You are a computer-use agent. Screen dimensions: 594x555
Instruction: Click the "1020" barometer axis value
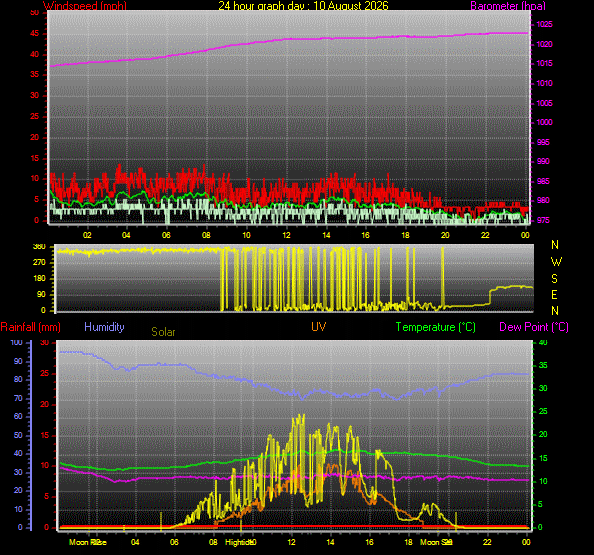click(x=544, y=44)
